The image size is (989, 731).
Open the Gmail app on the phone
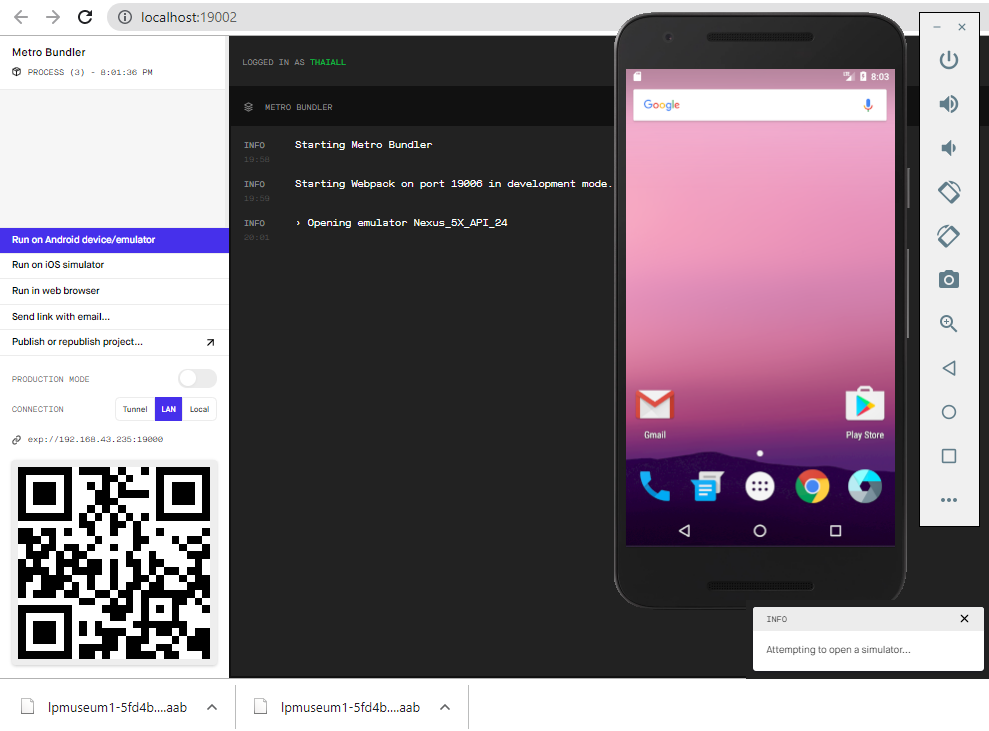(x=655, y=413)
